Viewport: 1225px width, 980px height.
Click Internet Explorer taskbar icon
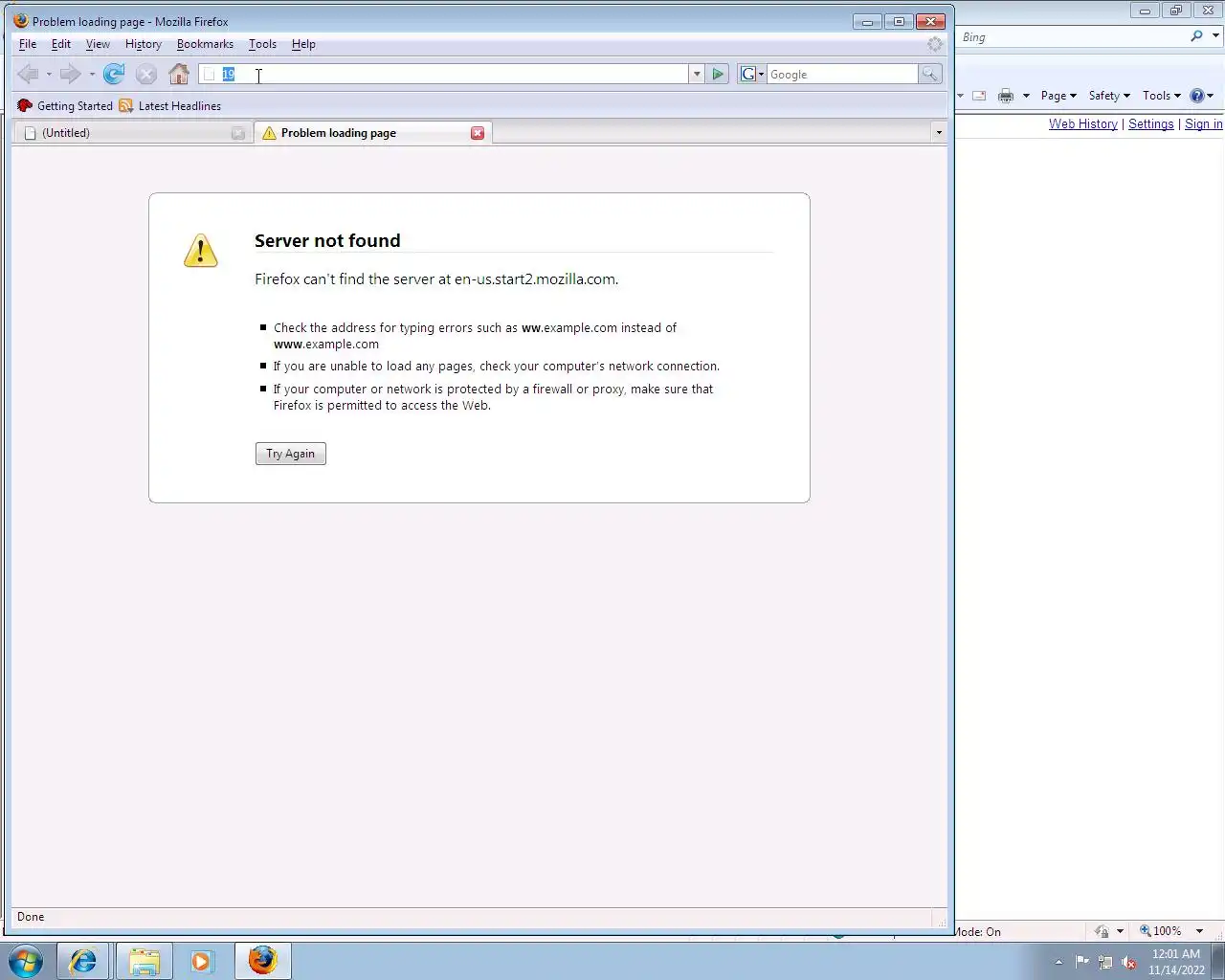pos(83,961)
